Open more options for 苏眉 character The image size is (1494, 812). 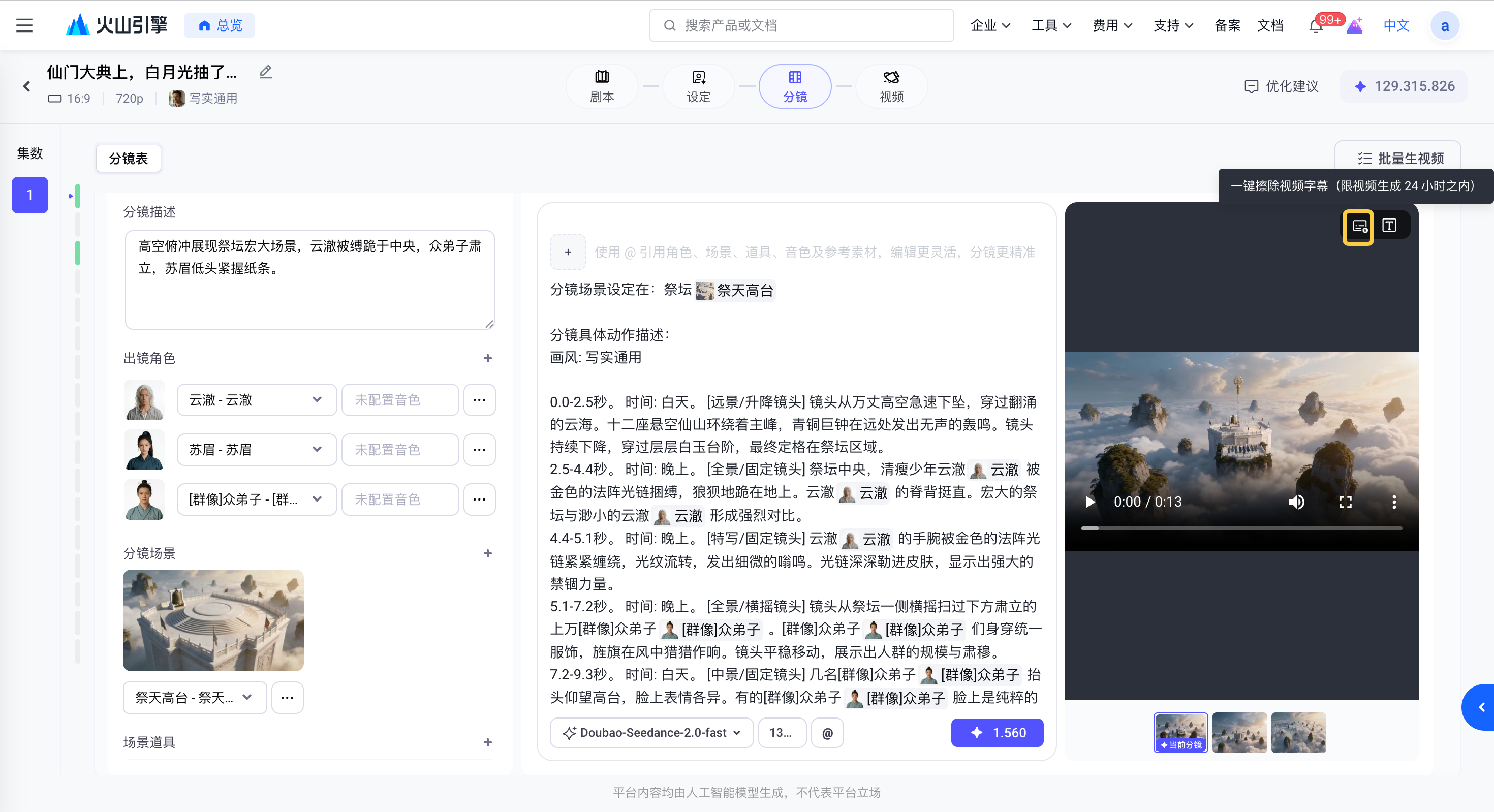coord(479,450)
